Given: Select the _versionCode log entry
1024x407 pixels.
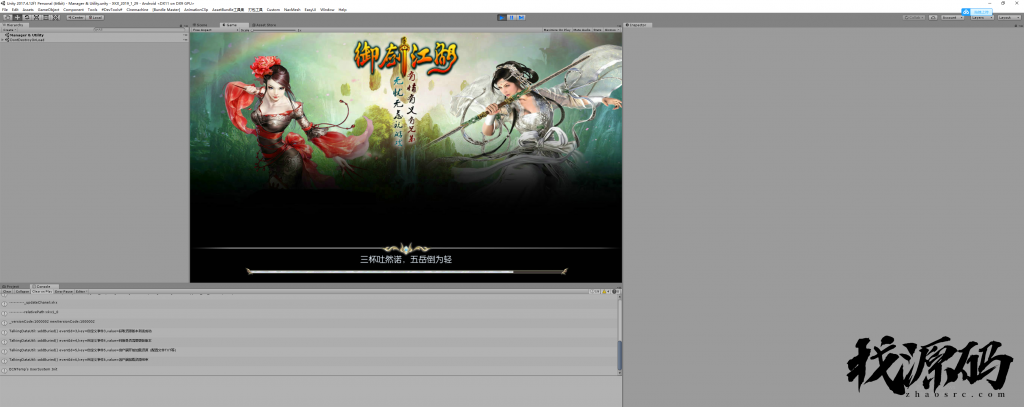Looking at the screenshot, I should click(308, 321).
